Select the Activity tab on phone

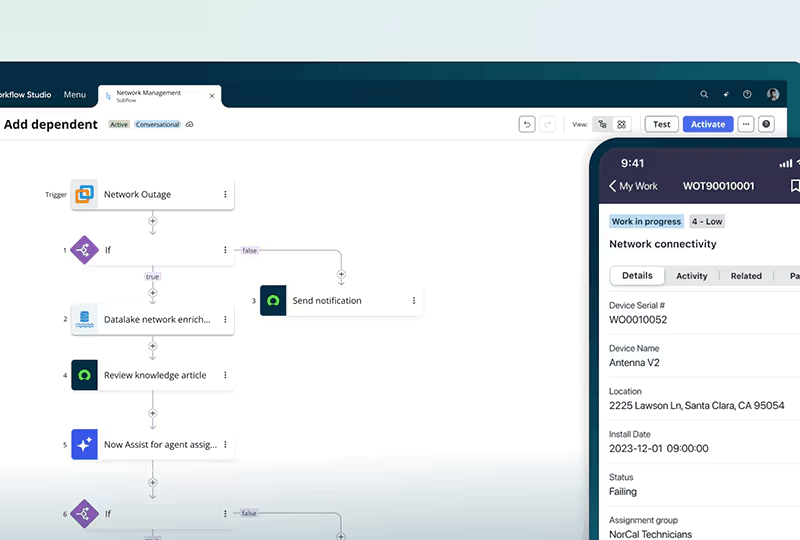coord(692,276)
